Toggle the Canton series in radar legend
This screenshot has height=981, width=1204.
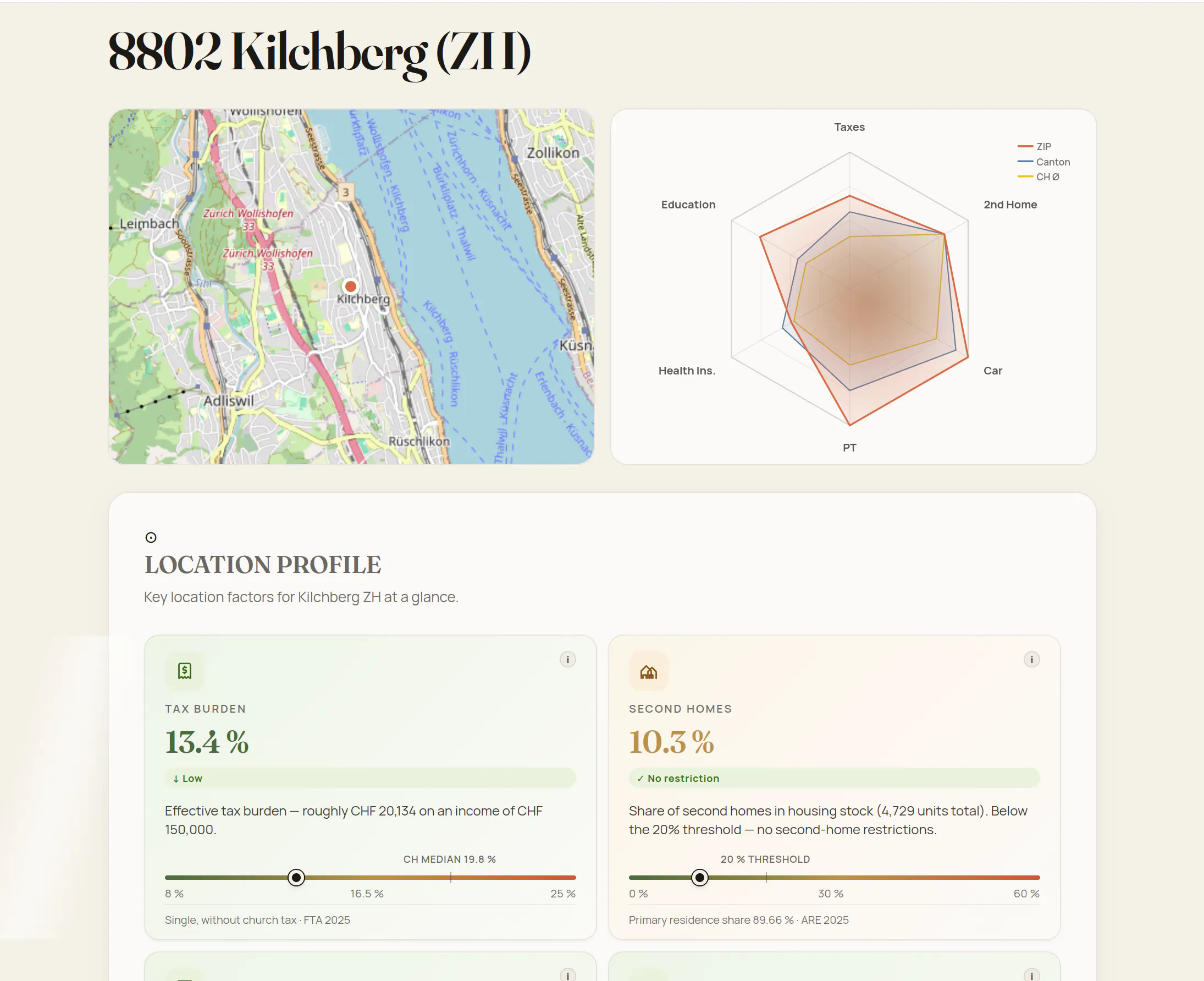click(1043, 162)
